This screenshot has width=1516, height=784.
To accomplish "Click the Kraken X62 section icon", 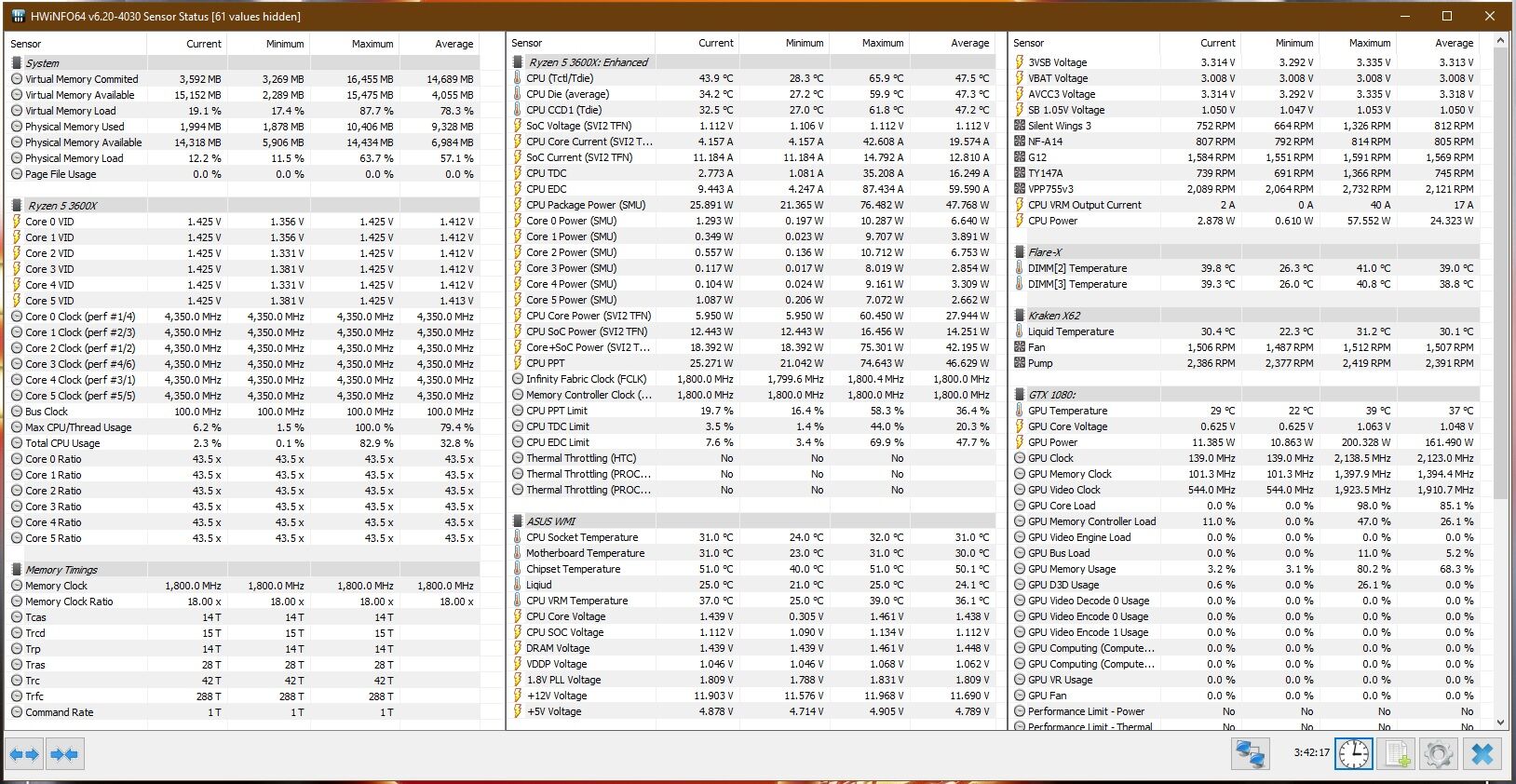I will tap(1020, 316).
